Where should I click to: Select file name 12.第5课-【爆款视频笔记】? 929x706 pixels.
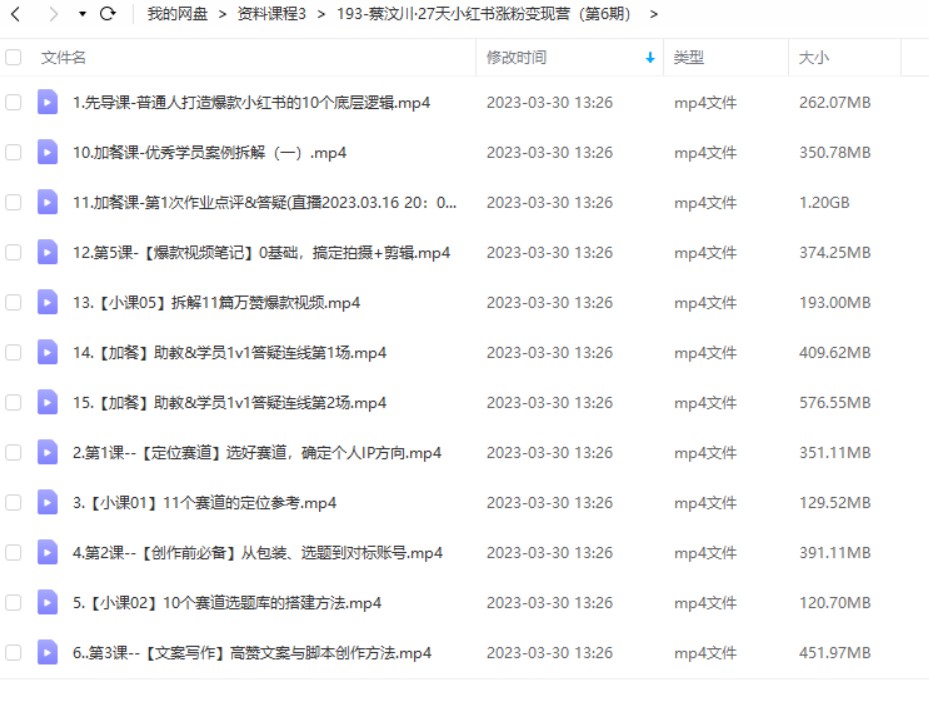(261, 253)
